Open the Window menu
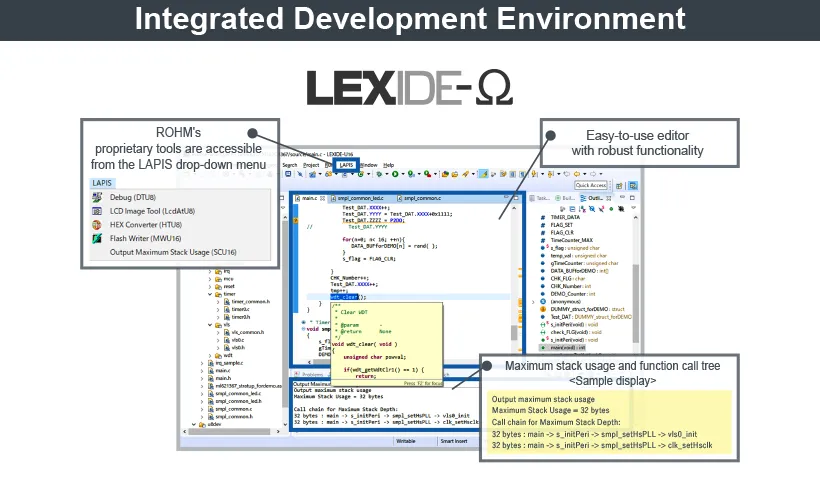820x481 pixels. [x=369, y=165]
